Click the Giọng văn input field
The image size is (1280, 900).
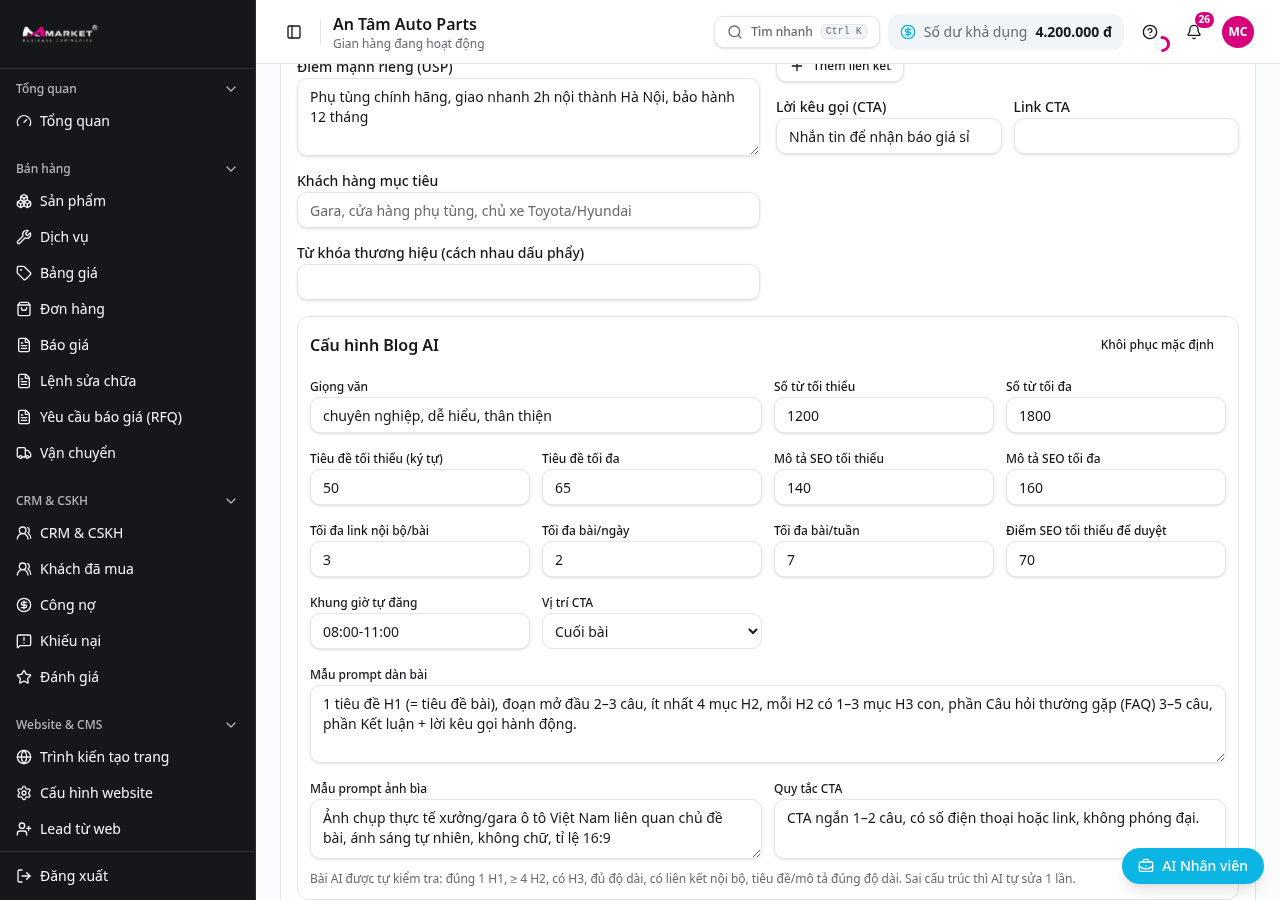click(536, 415)
